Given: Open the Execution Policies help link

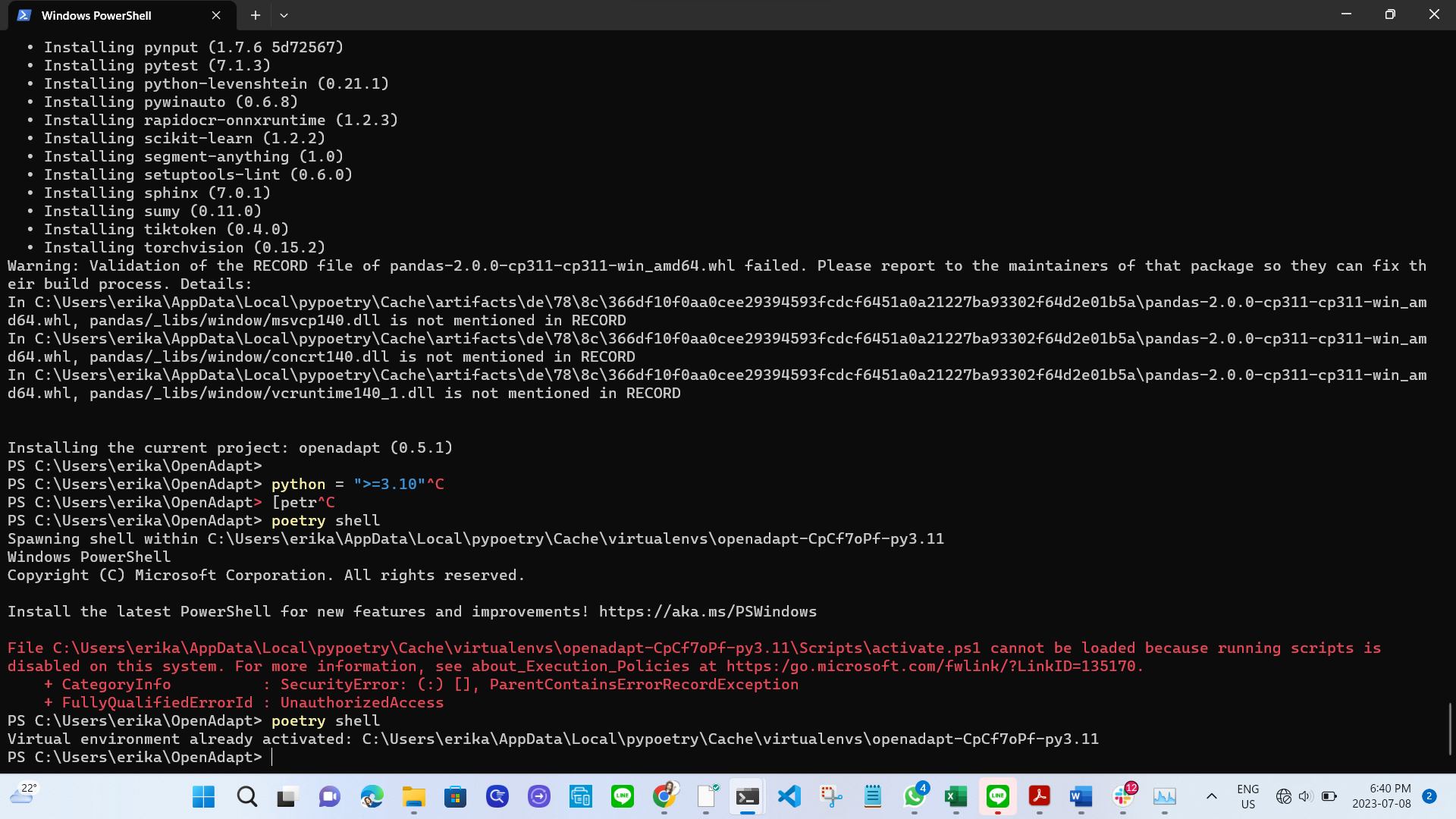Looking at the screenshot, I should 933,666.
